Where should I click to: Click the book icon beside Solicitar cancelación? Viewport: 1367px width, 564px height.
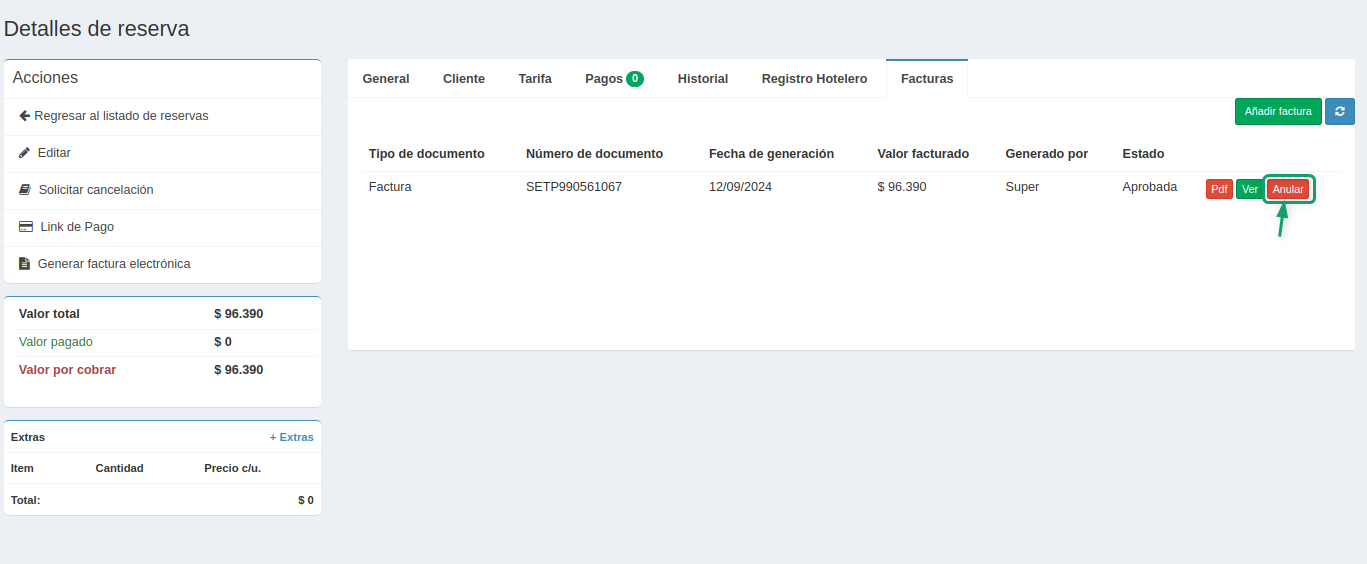coord(25,190)
